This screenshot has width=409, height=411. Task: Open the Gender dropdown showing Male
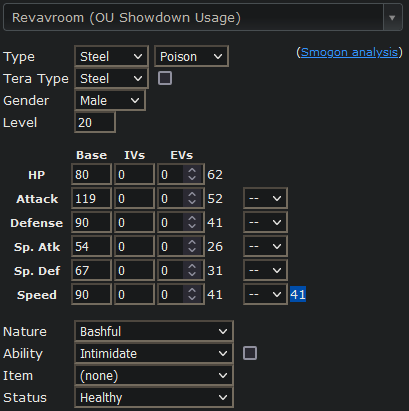[110, 101]
